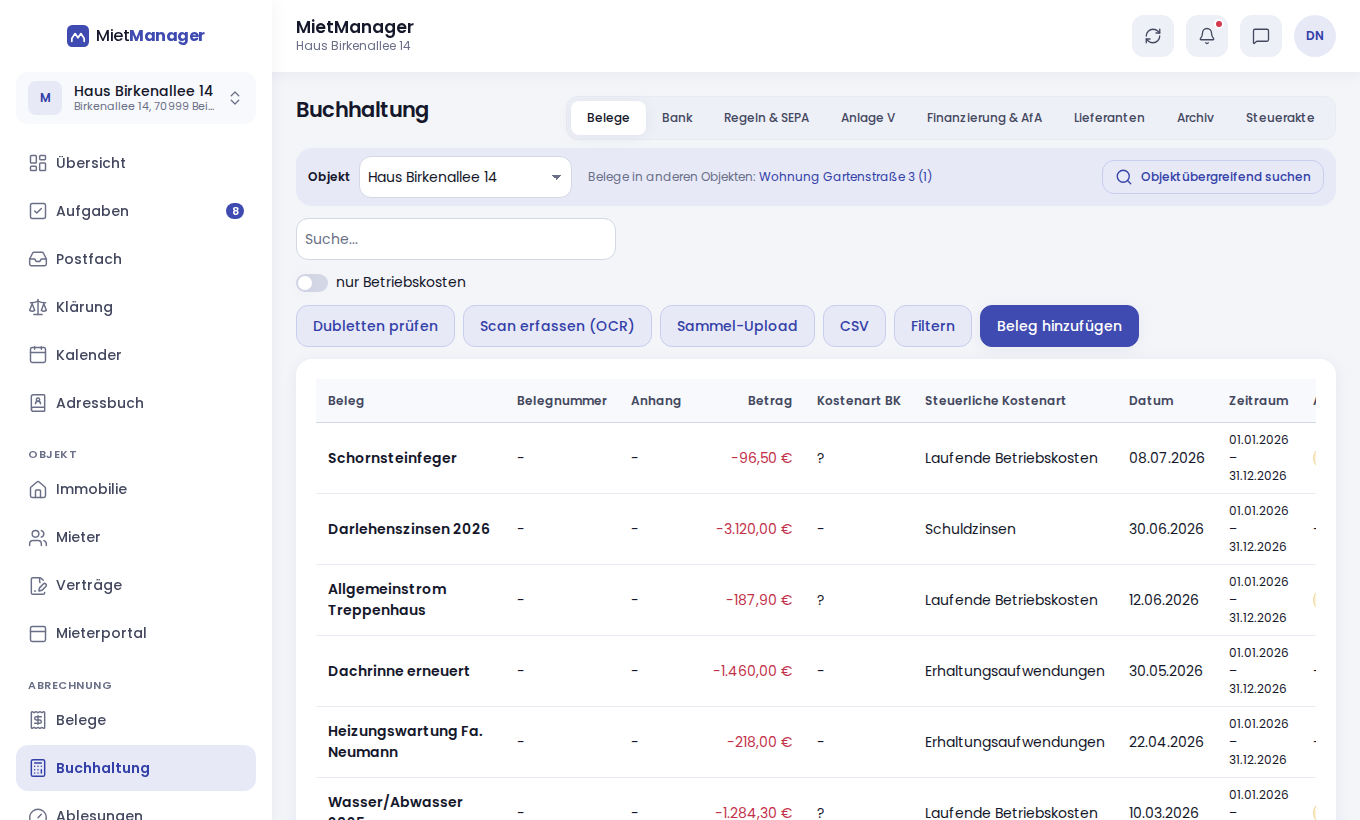This screenshot has height=820, width=1360.
Task: Export via the CSV button
Action: [854, 326]
